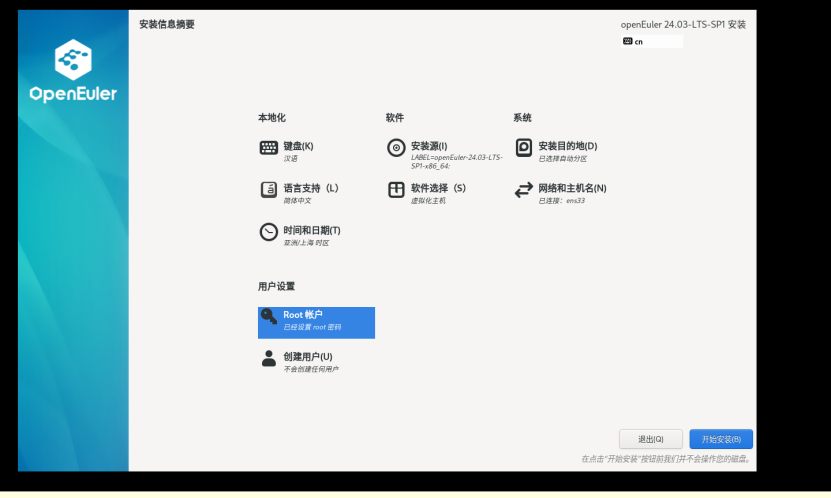Image resolution: width=831 pixels, height=498 pixels.
Task: Open 安装源(I) settings
Action: [x=445, y=154]
